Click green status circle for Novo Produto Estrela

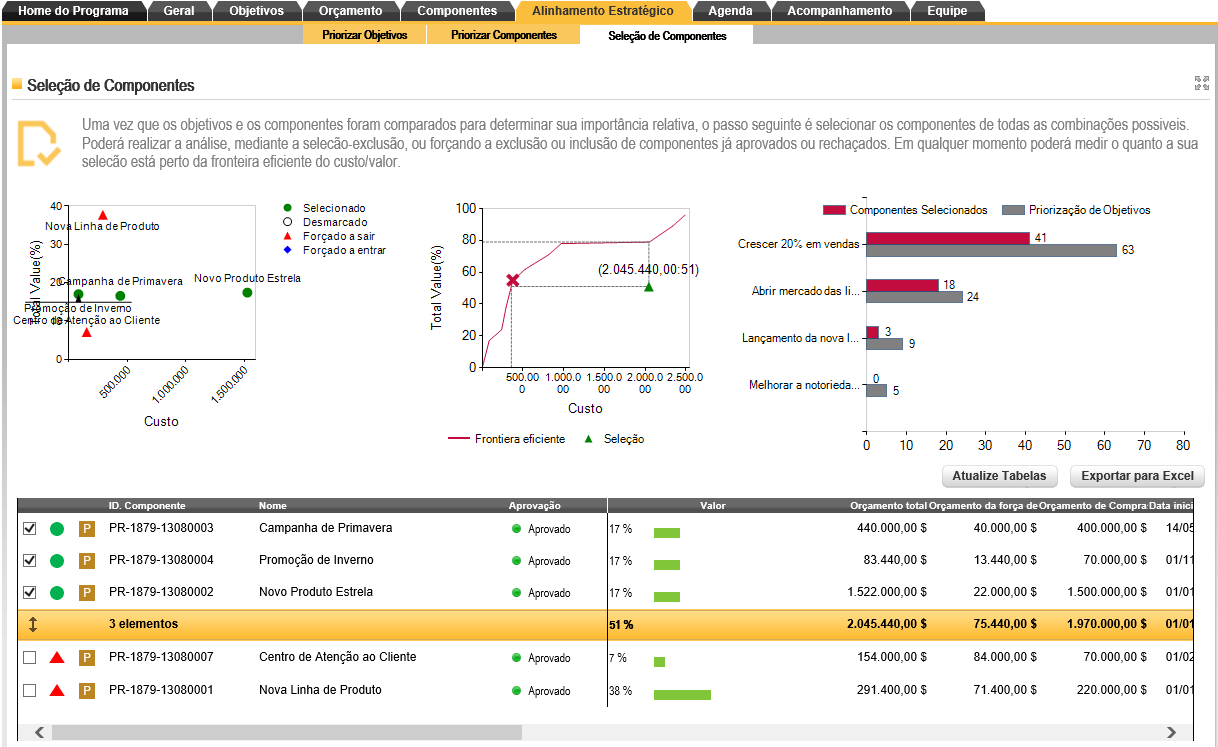click(x=57, y=593)
